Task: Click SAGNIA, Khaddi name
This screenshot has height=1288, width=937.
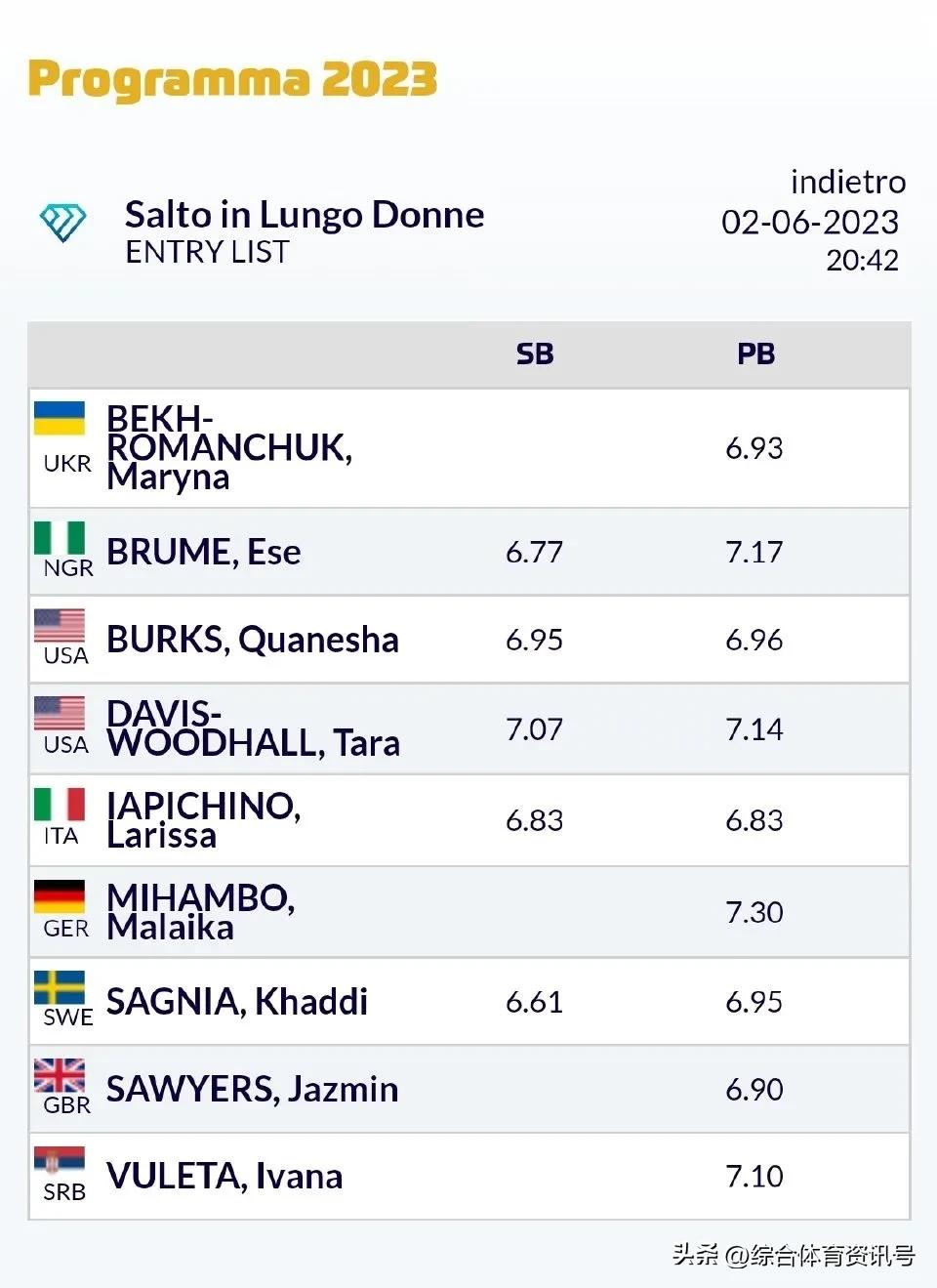Action: (x=236, y=1002)
